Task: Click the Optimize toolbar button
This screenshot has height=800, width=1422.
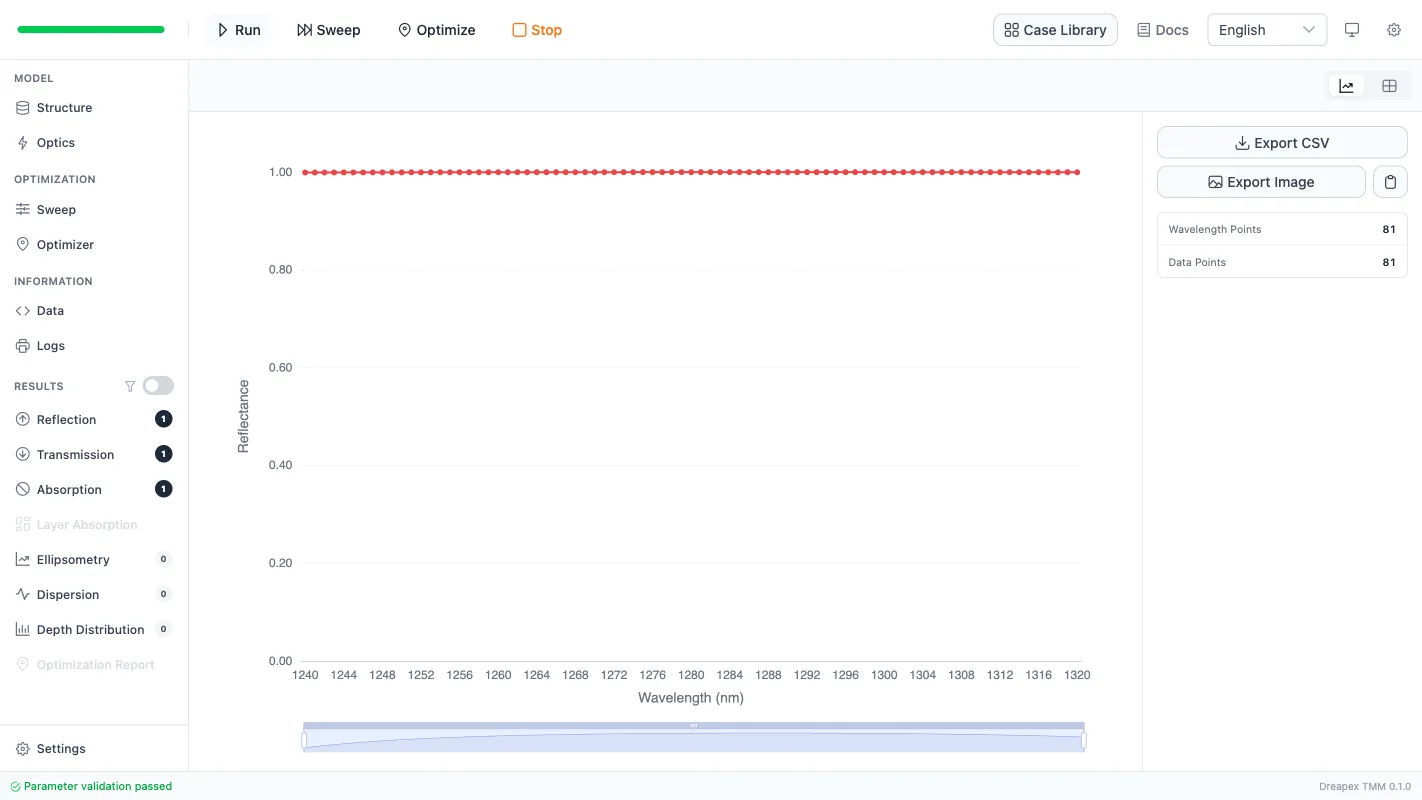Action: pos(437,30)
